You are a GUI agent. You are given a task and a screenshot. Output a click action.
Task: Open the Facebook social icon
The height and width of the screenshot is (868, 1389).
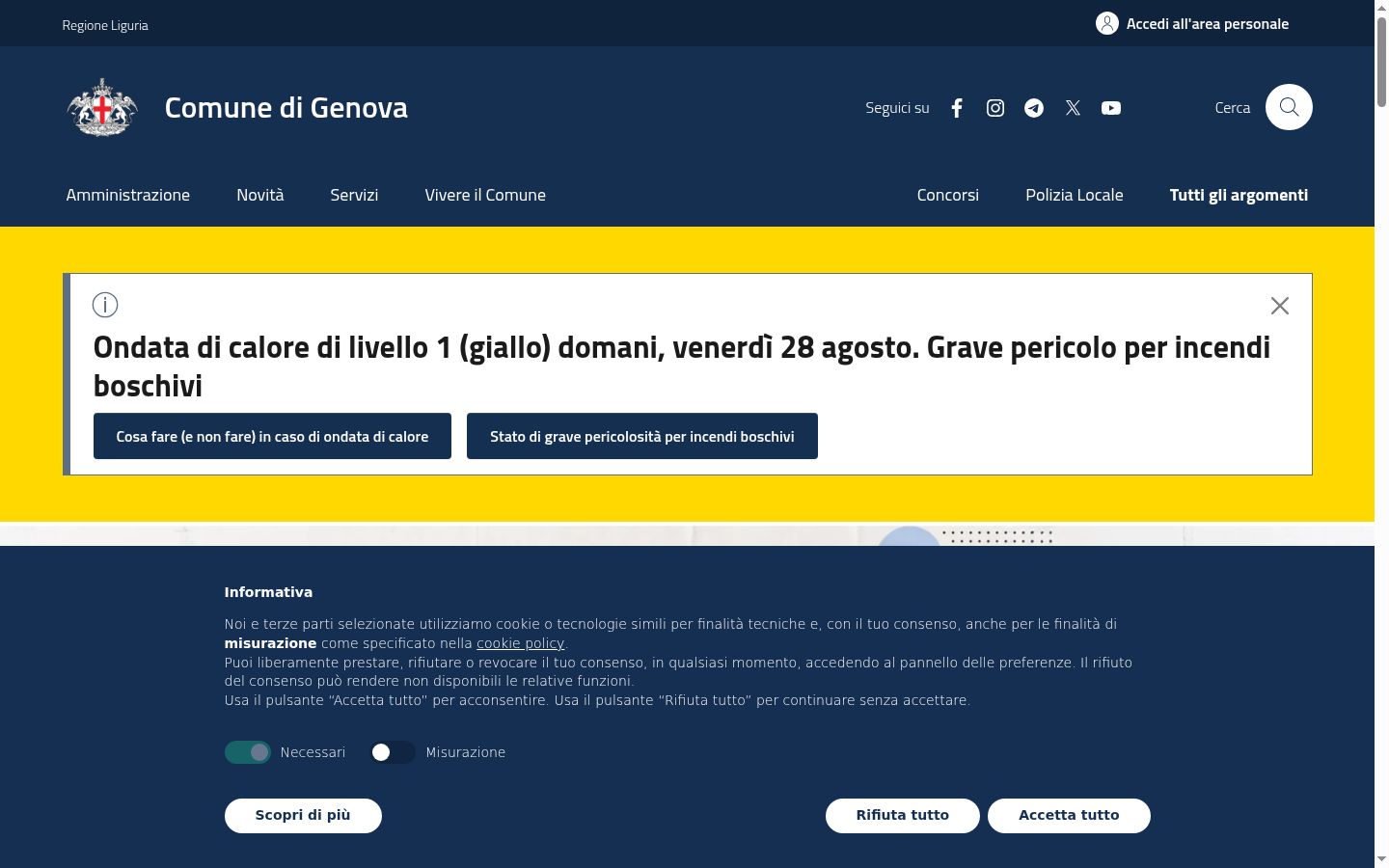point(957,108)
